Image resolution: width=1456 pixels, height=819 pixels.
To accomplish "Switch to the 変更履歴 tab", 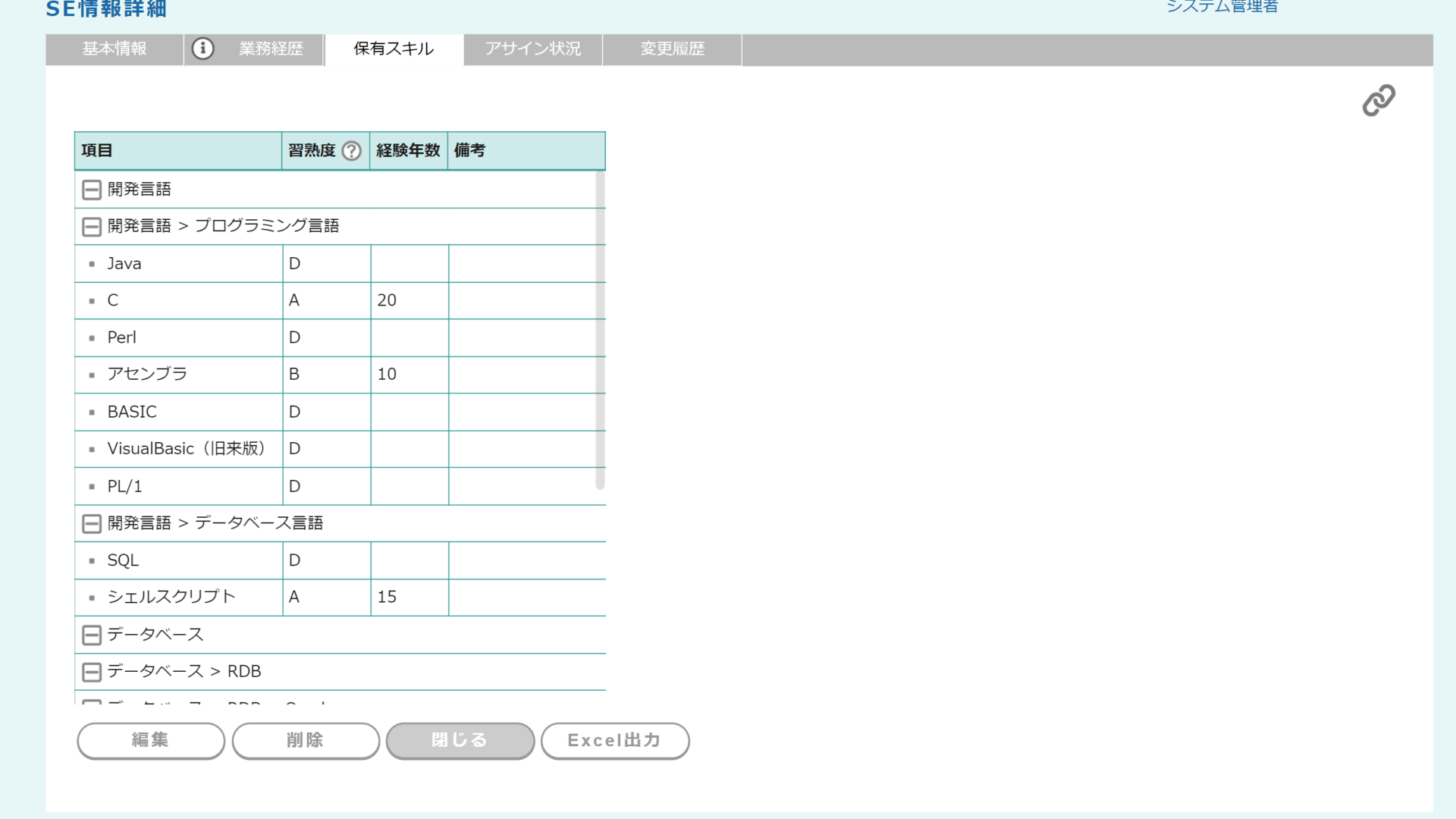I will [672, 49].
